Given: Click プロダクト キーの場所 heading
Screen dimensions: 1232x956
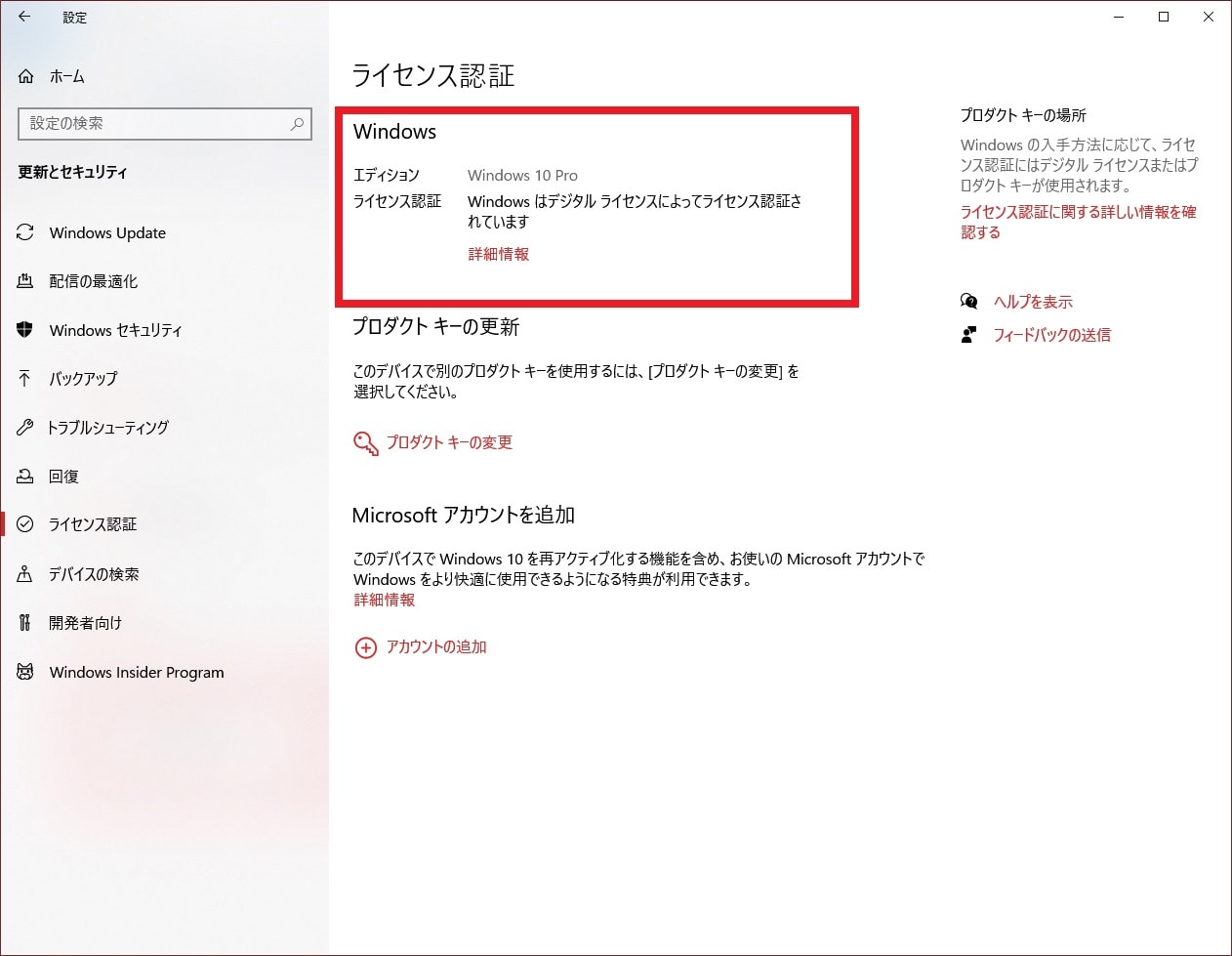Looking at the screenshot, I should pyautogui.click(x=1023, y=115).
